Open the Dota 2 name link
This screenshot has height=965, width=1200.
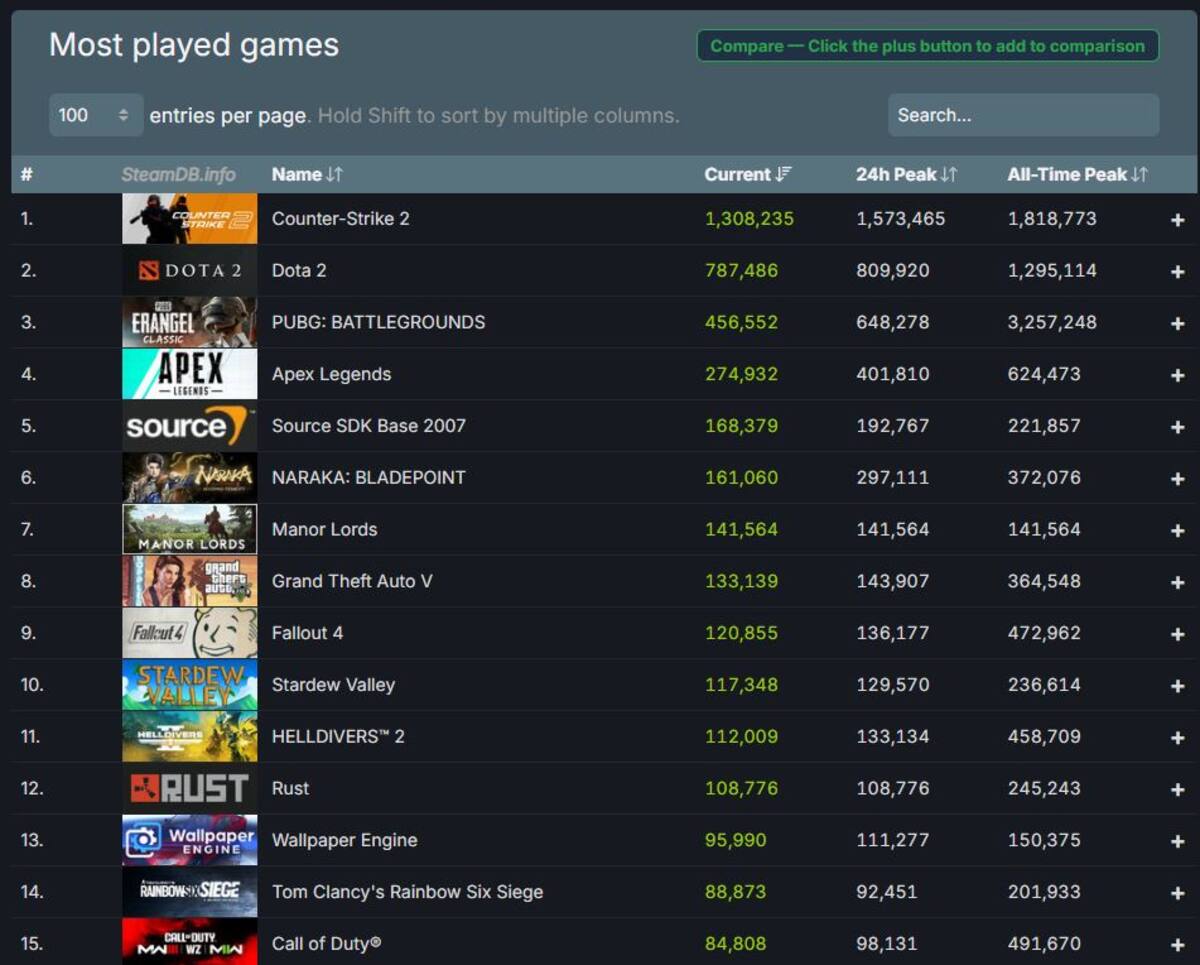click(299, 271)
